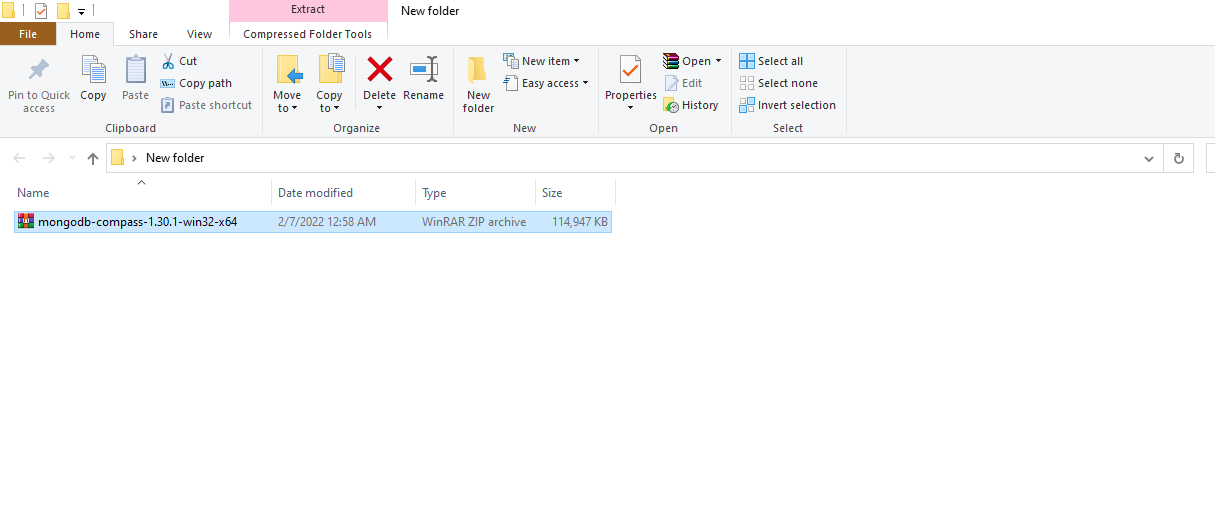The image size is (1215, 521).
Task: Click the search box right of Refresh
Action: click(x=1210, y=158)
